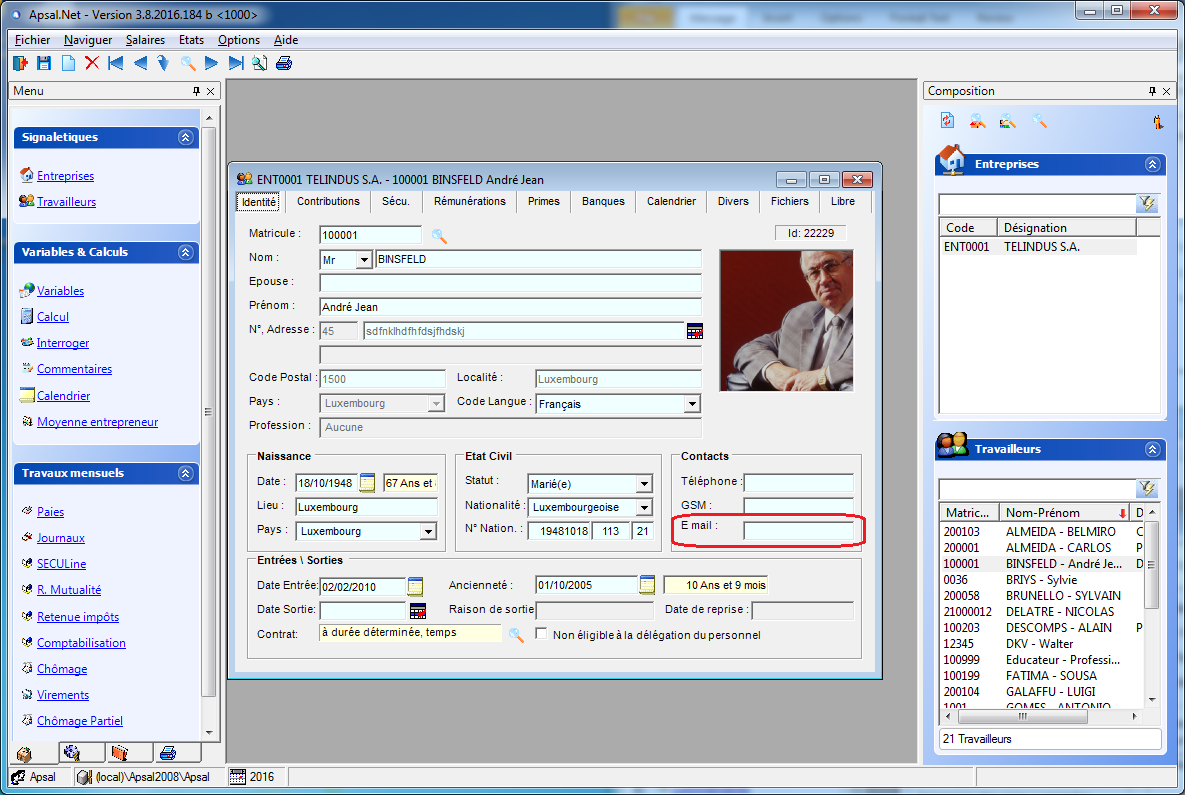Click the Chômage Partiel link

point(80,721)
